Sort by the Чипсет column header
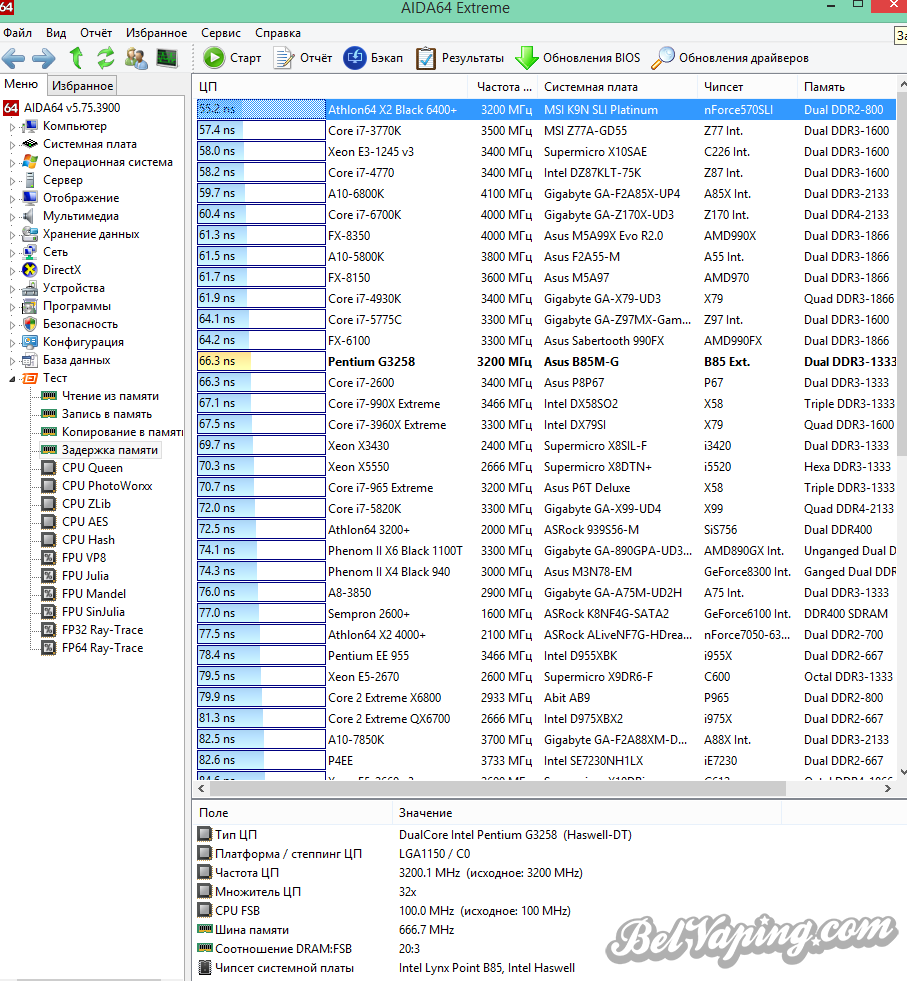The width and height of the screenshot is (907, 981). point(747,87)
